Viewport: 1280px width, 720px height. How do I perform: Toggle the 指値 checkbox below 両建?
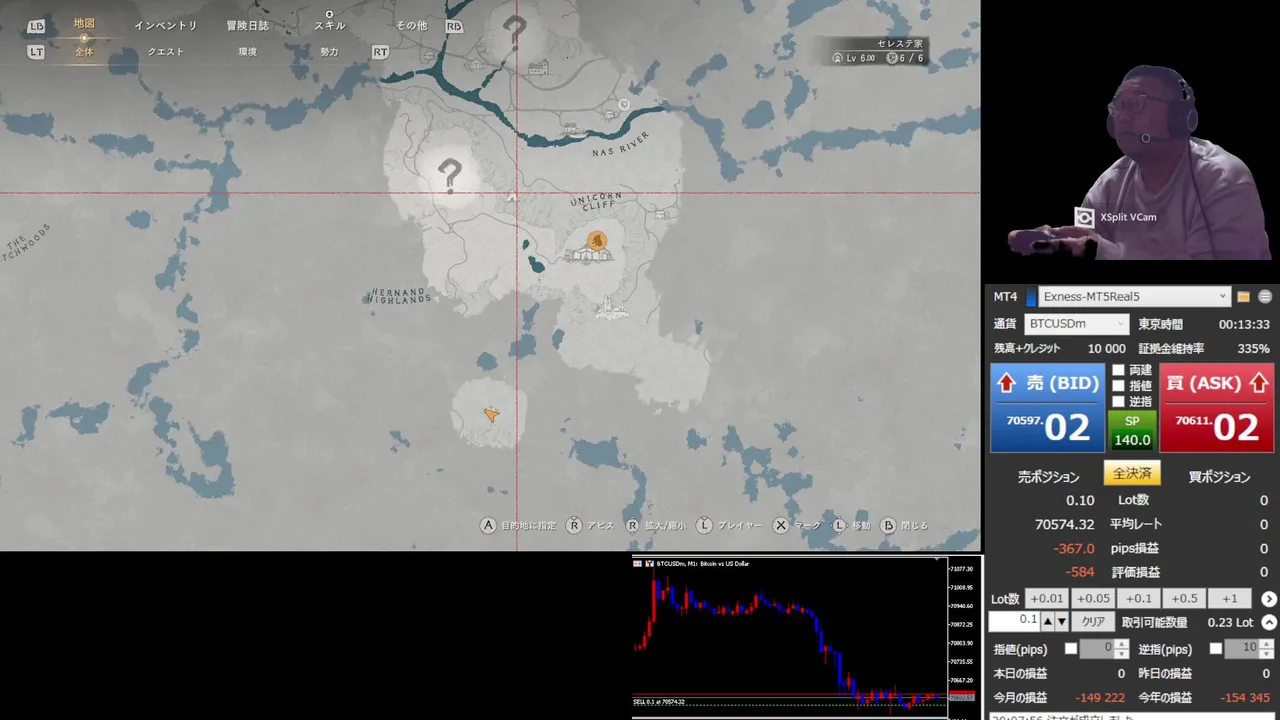[x=1118, y=386]
